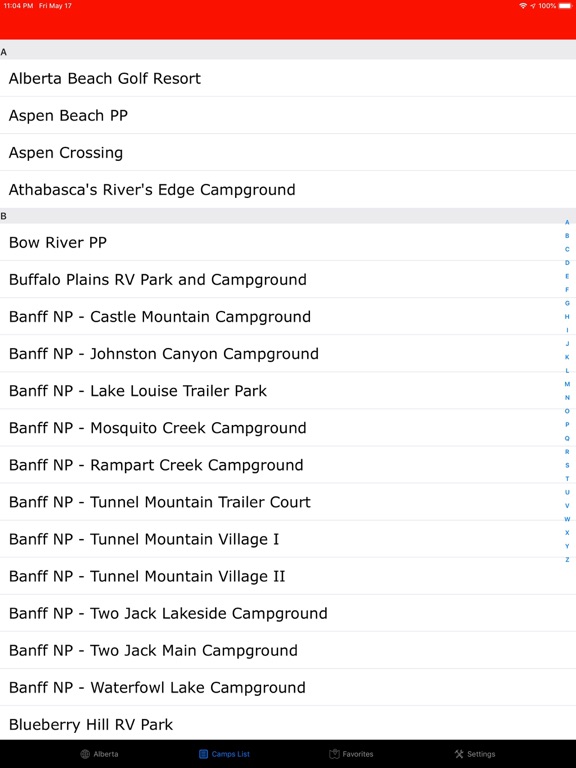Jump to letter U in index
Image resolution: width=576 pixels, height=768 pixels.
click(567, 492)
